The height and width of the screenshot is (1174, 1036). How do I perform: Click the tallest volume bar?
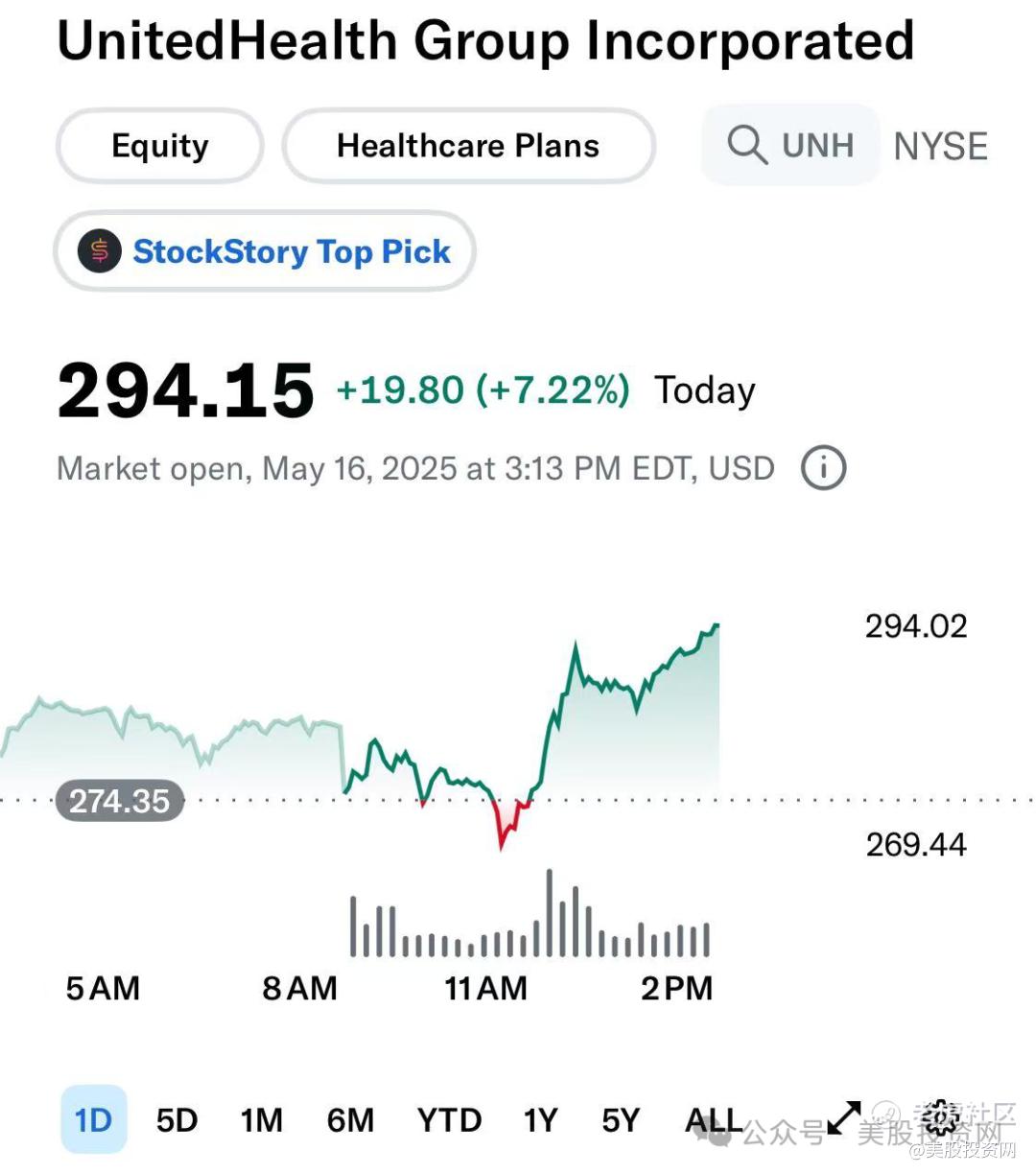tap(550, 913)
